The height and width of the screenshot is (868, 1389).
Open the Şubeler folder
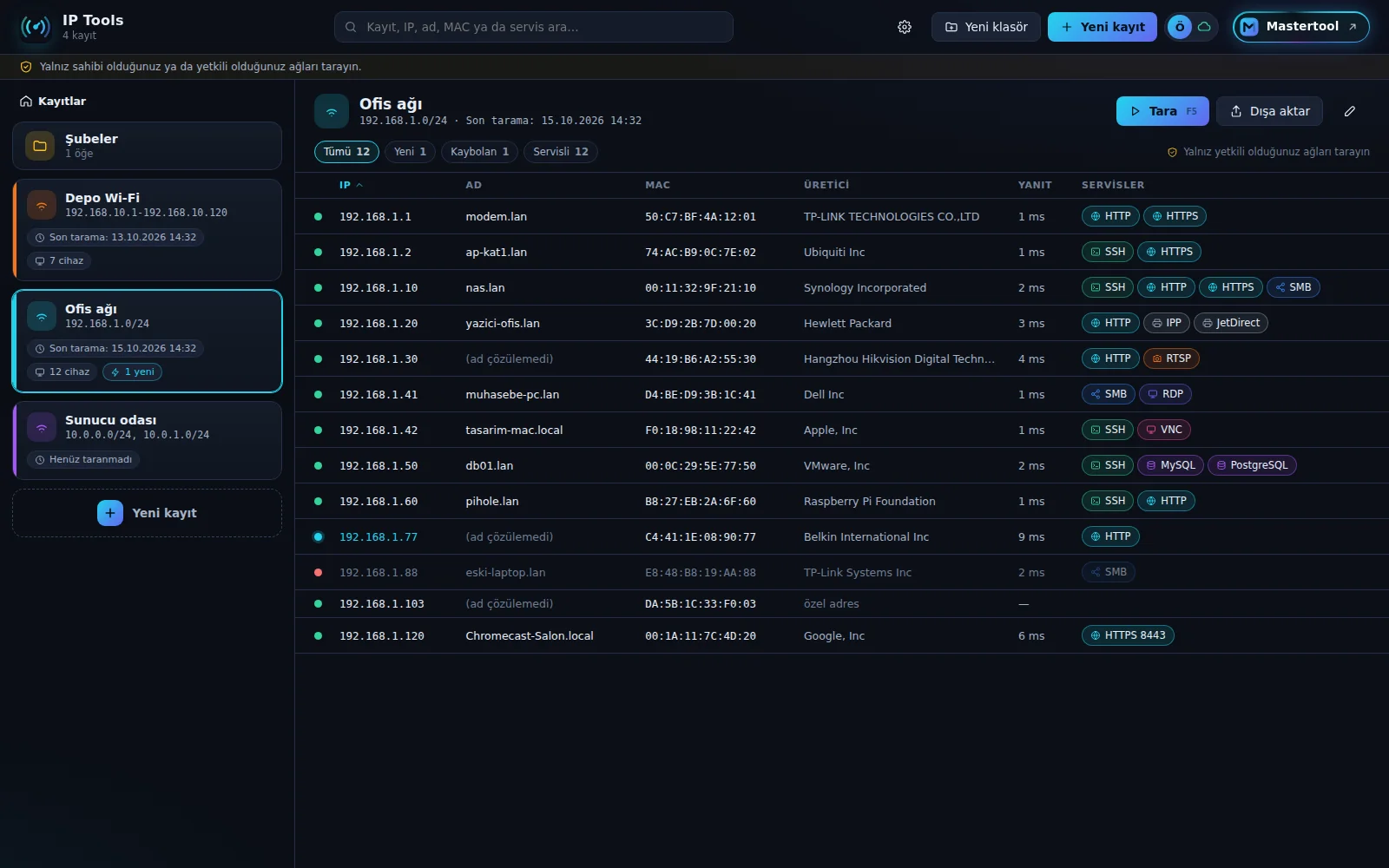click(147, 146)
